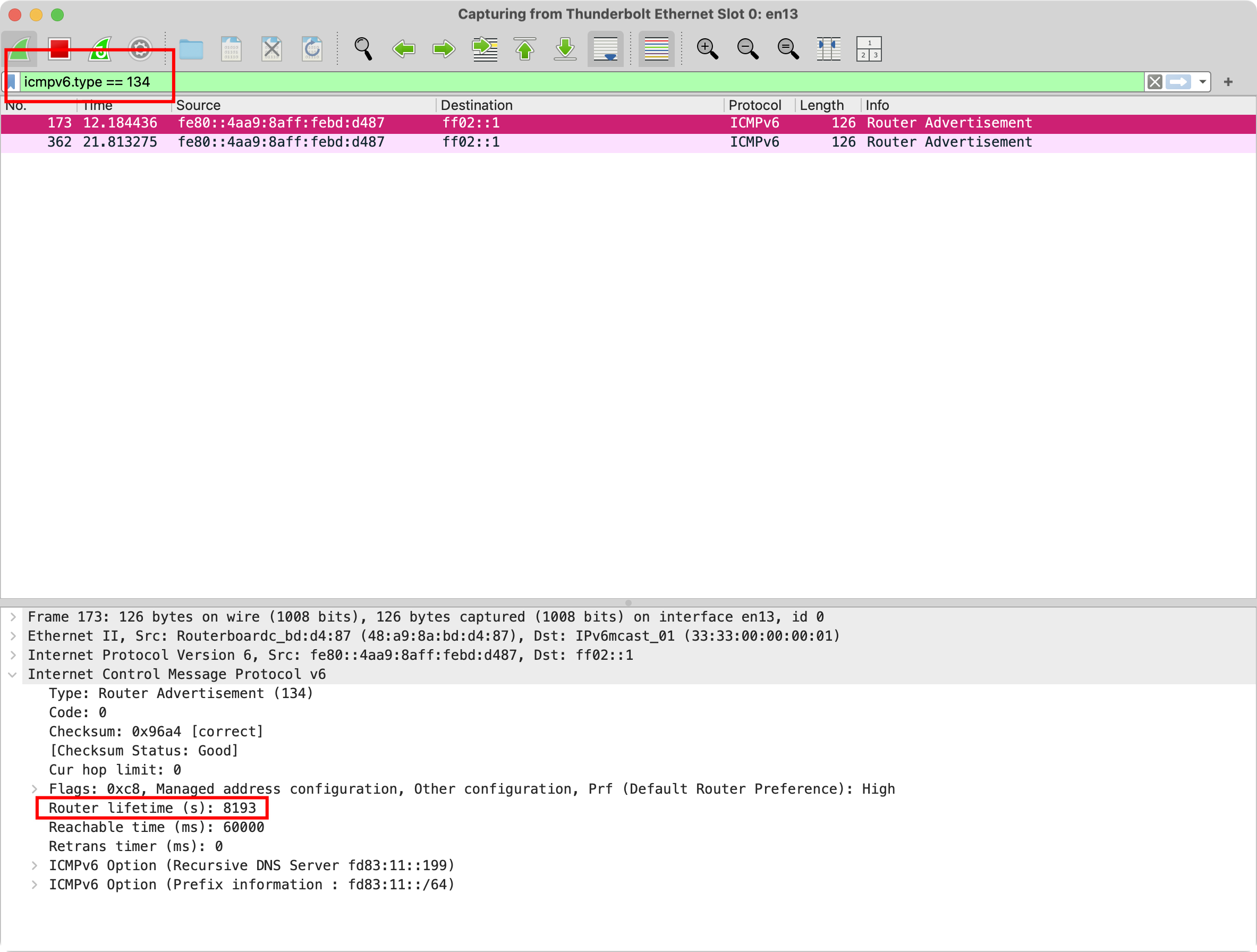Viewport: 1257px width, 952px height.
Task: Clear the display filter X button
Action: pos(1154,82)
